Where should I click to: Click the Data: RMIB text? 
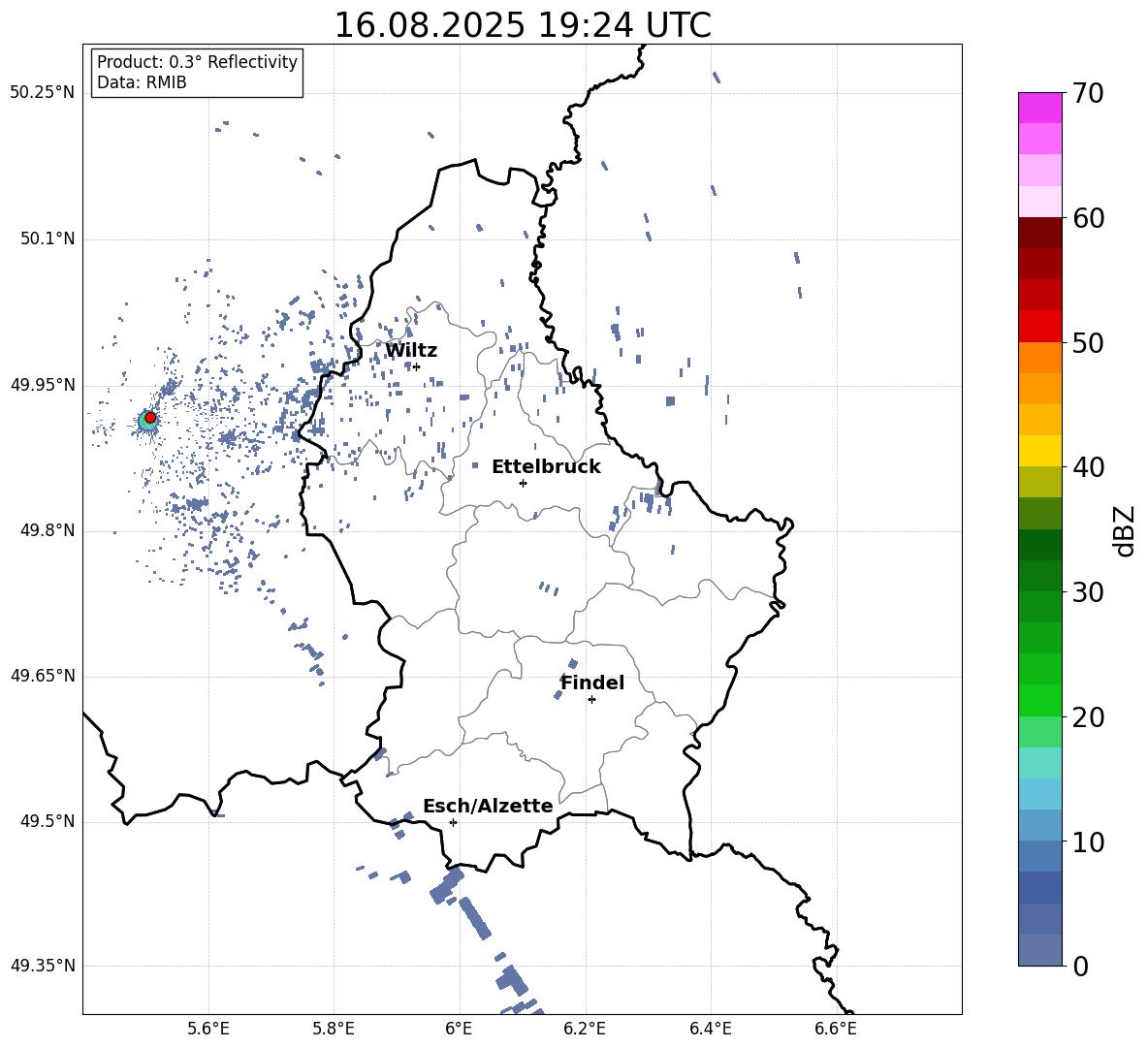[142, 82]
